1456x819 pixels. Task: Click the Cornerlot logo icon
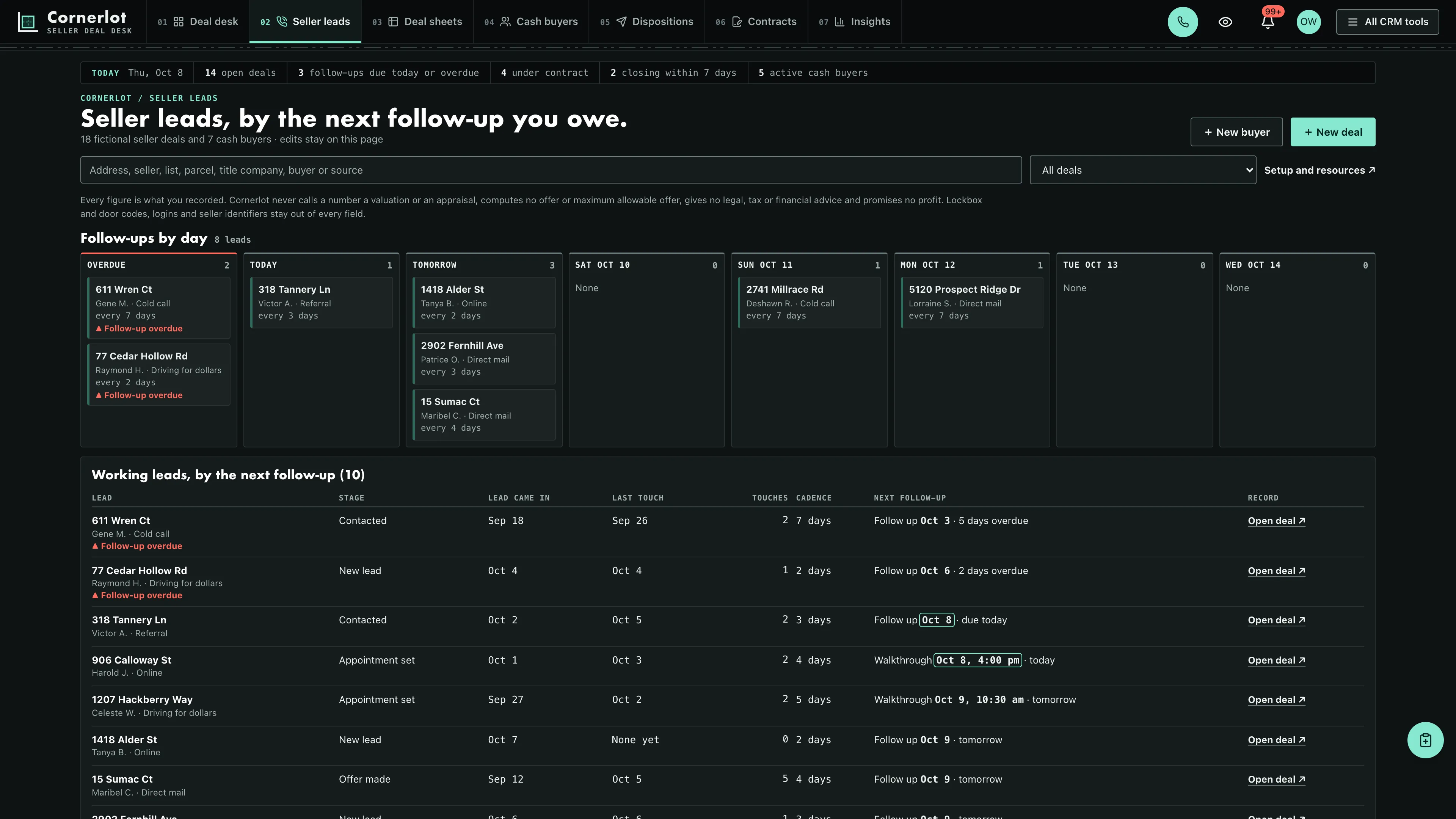click(27, 22)
